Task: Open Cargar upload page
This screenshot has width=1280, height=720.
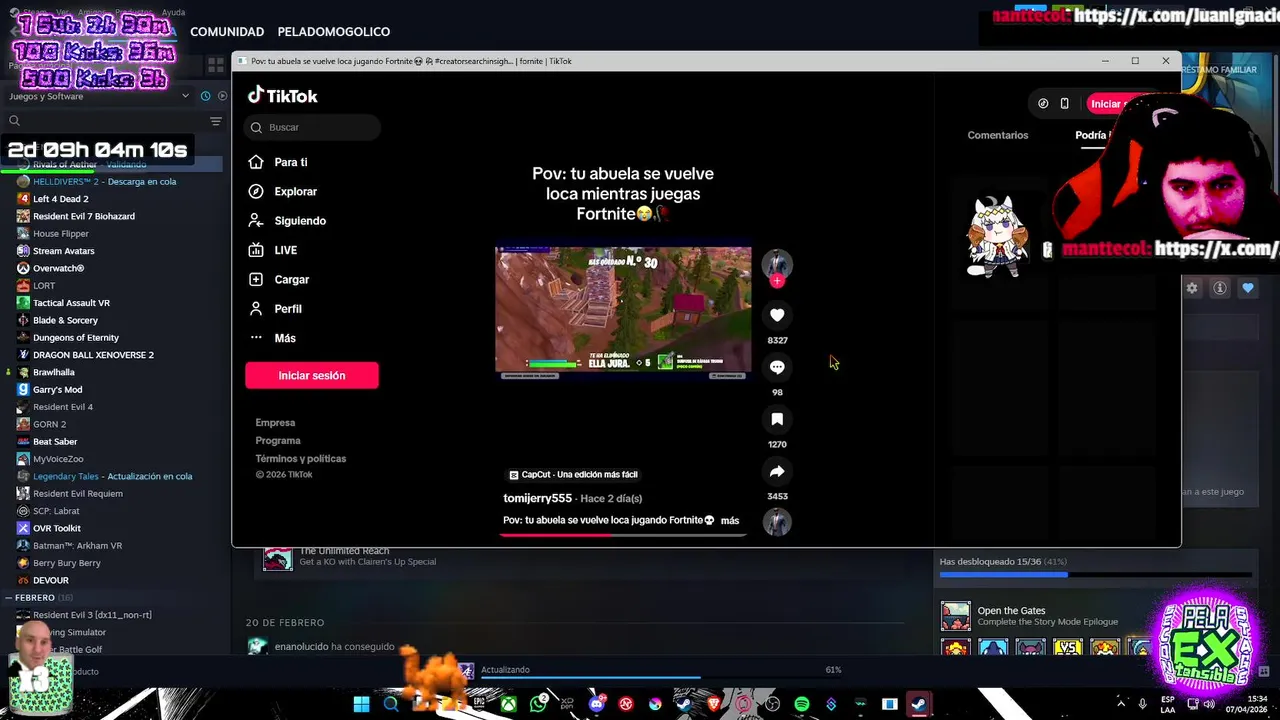Action: click(291, 279)
